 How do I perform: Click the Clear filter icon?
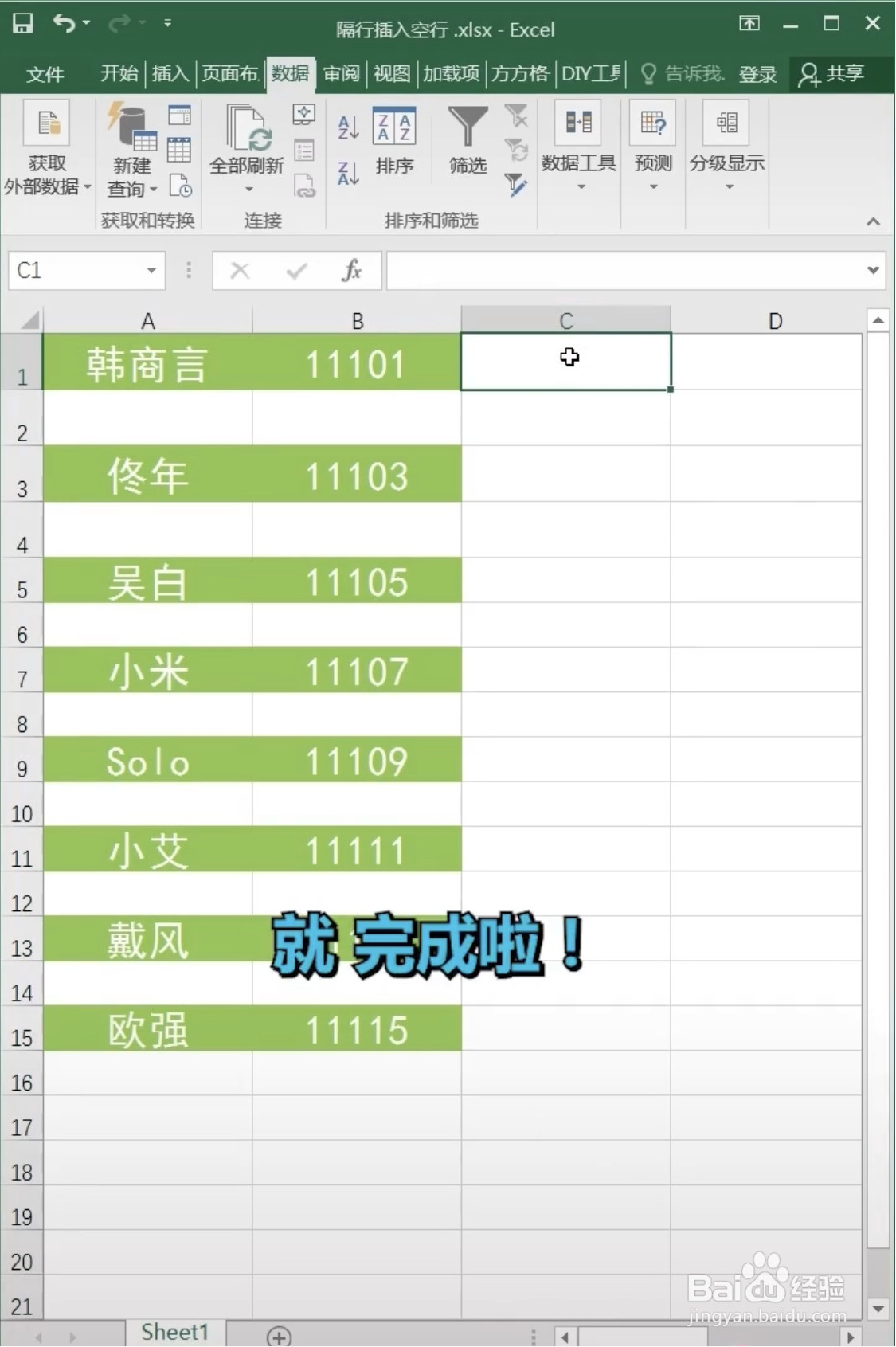pos(516,116)
